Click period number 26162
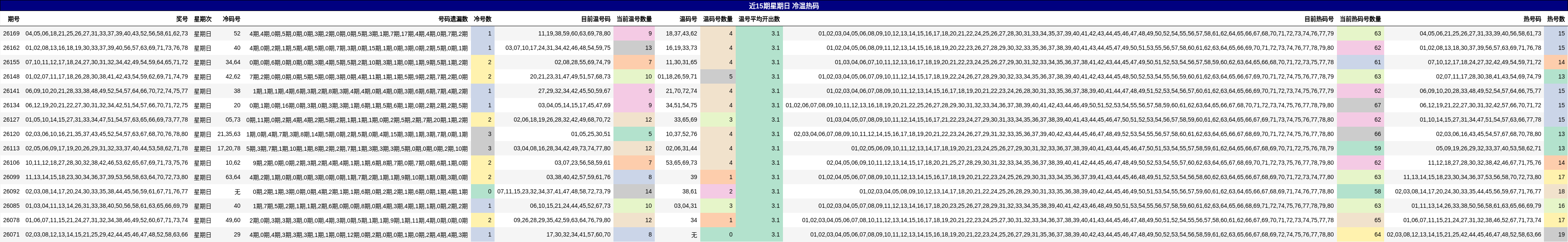Image resolution: width=1568 pixels, height=242 pixels. [11, 48]
